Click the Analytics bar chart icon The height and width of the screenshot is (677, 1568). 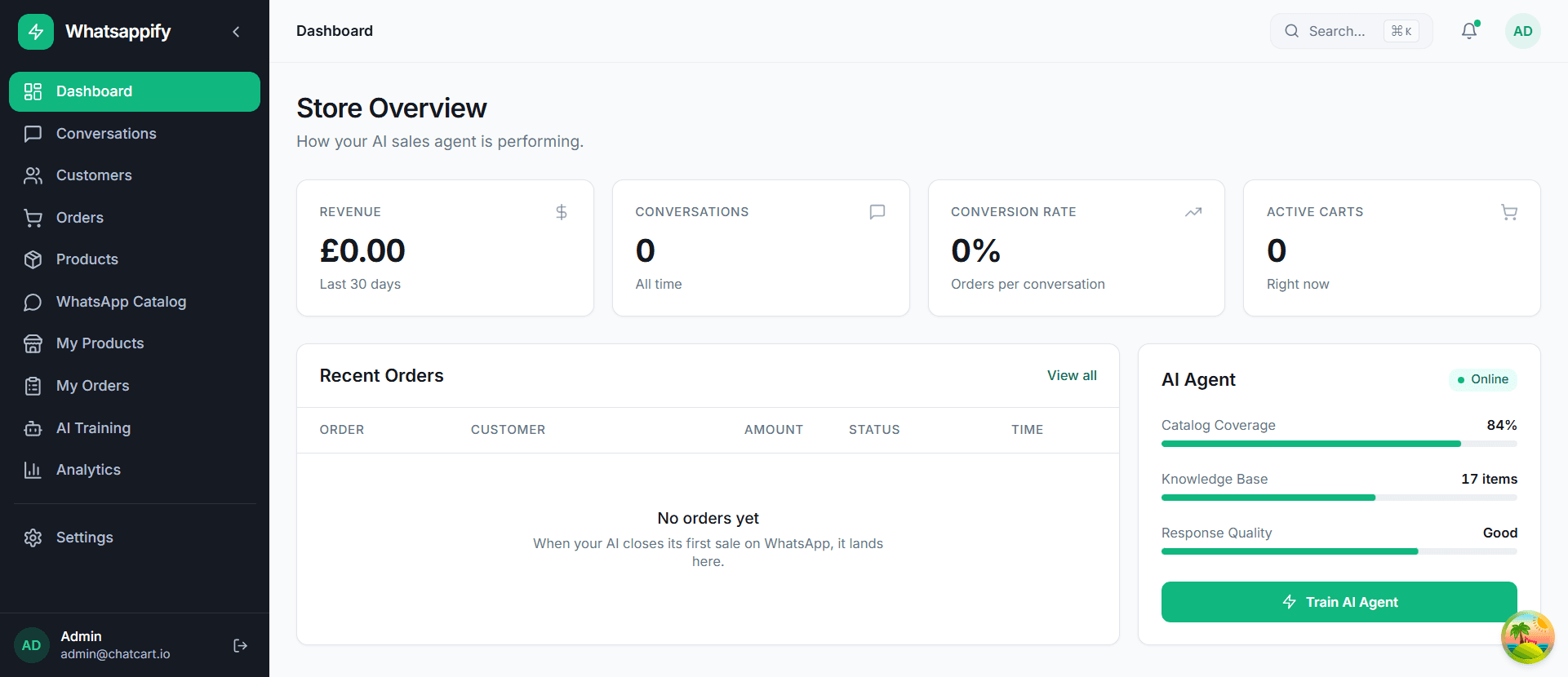point(33,470)
